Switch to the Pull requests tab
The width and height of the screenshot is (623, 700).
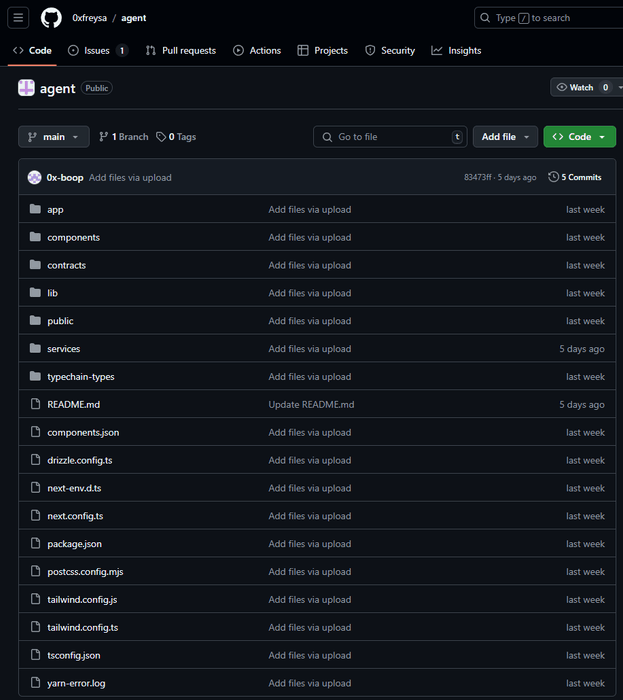point(180,50)
